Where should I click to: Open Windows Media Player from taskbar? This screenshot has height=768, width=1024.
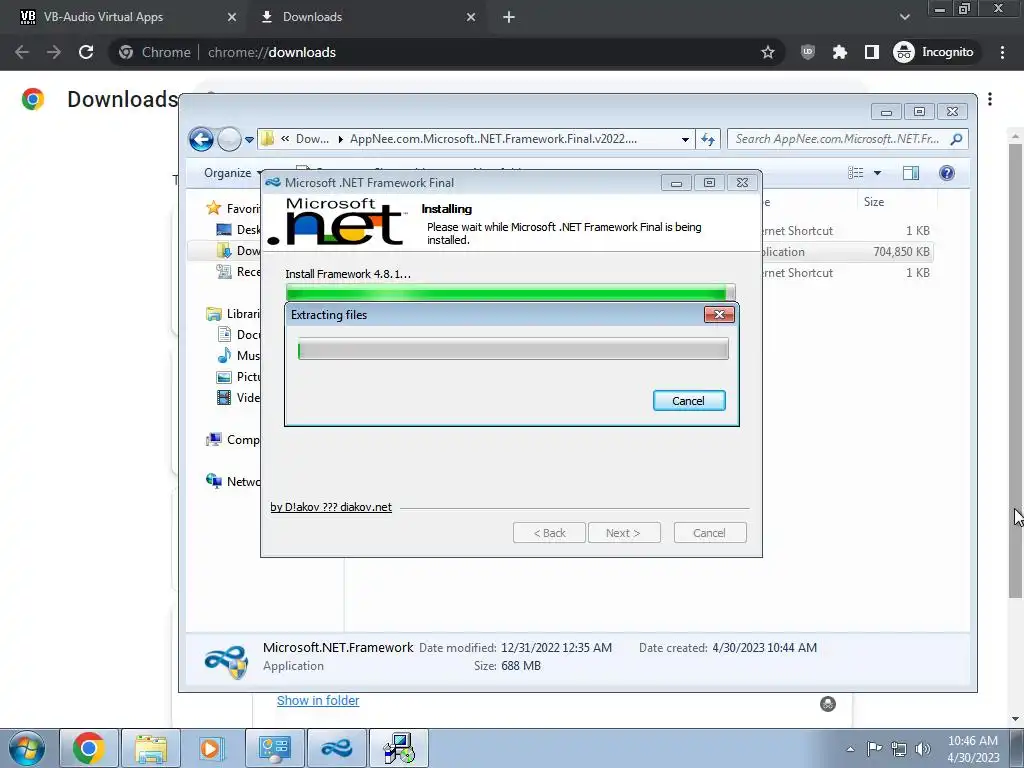click(x=212, y=748)
